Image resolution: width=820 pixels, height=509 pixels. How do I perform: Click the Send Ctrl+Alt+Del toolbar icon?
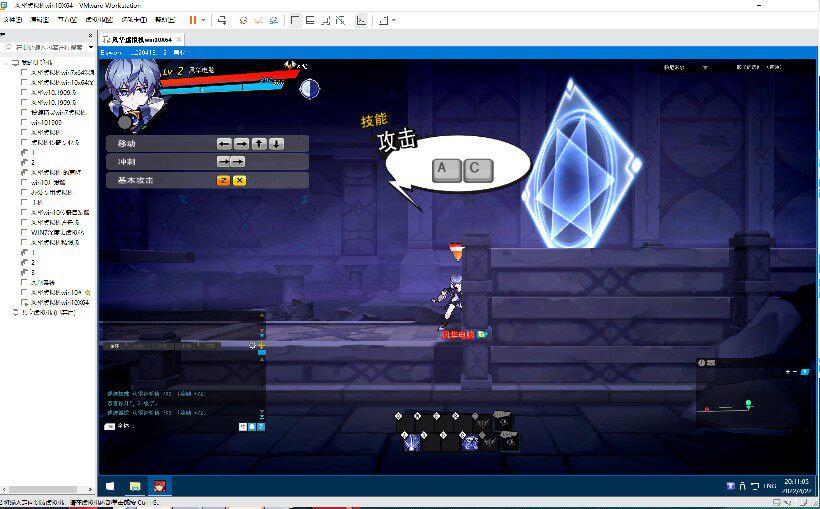point(222,20)
